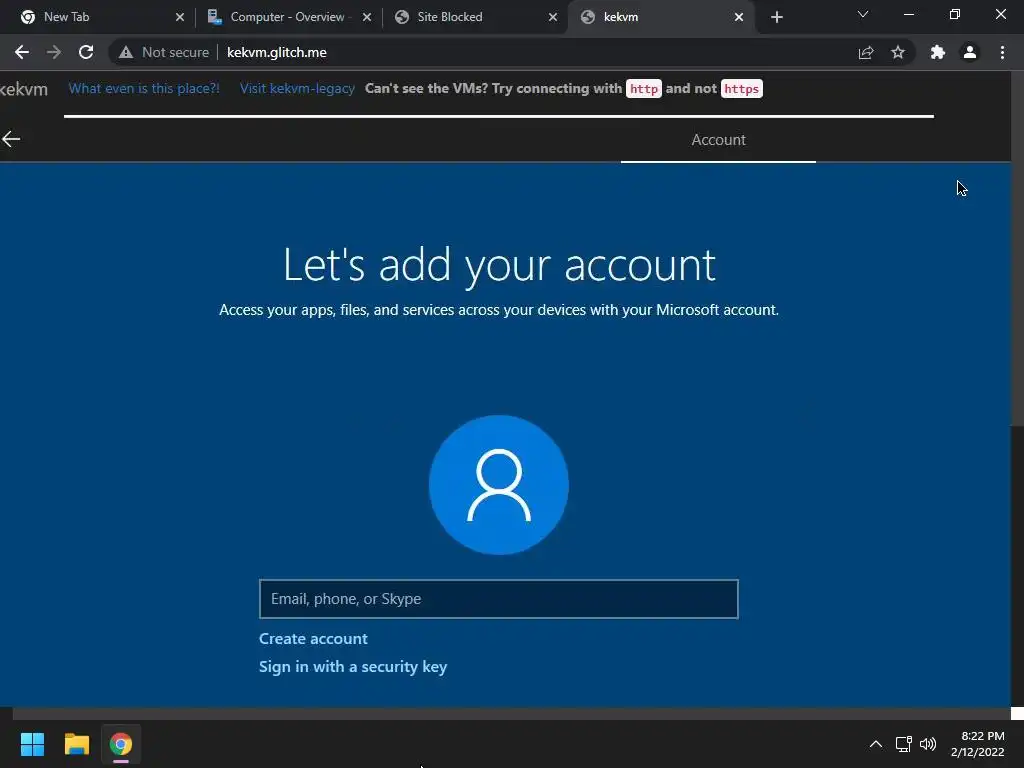Expand the tab search chevron
Viewport: 1024px width, 768px height.
pos(863,14)
